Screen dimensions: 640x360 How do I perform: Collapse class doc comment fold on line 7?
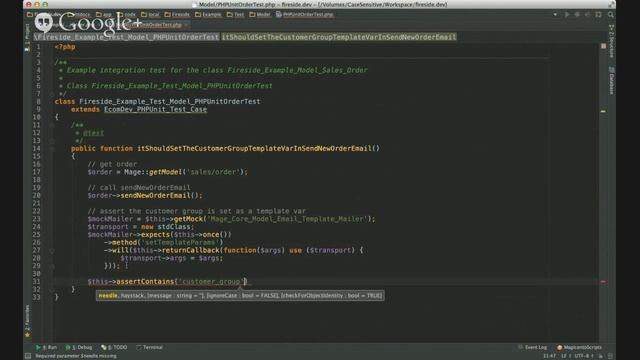point(52,94)
